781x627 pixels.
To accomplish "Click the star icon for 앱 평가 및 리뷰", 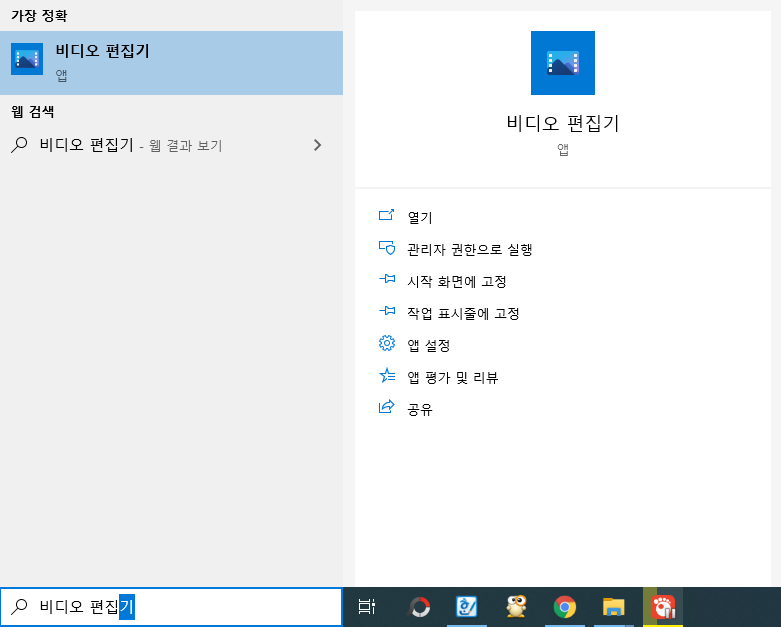I will point(387,375).
